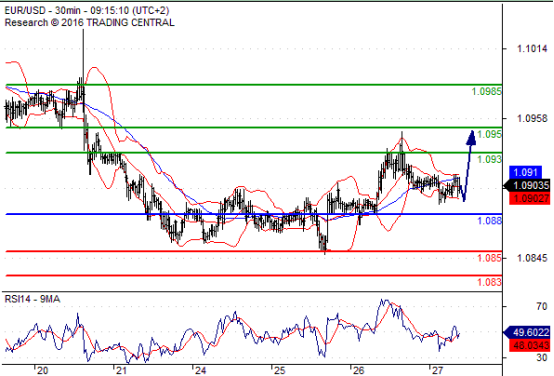Click the red 1.083 support label
Image resolution: width=554 pixels, height=376 pixels.
pyautogui.click(x=489, y=282)
